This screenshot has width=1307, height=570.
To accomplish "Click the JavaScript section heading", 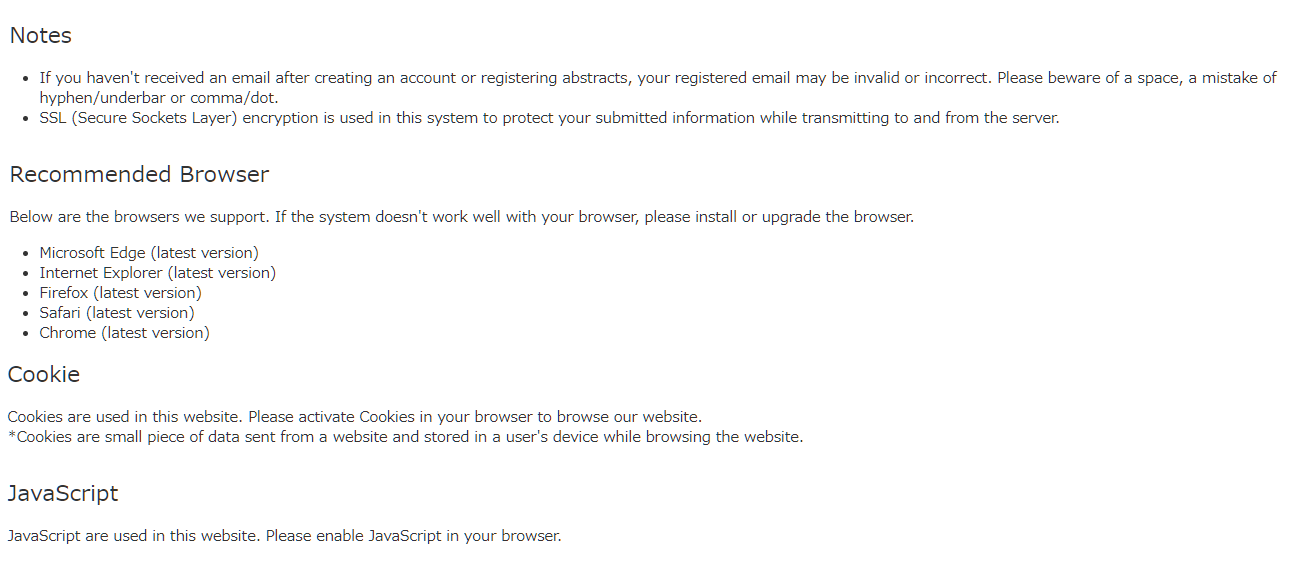I will coord(63,493).
